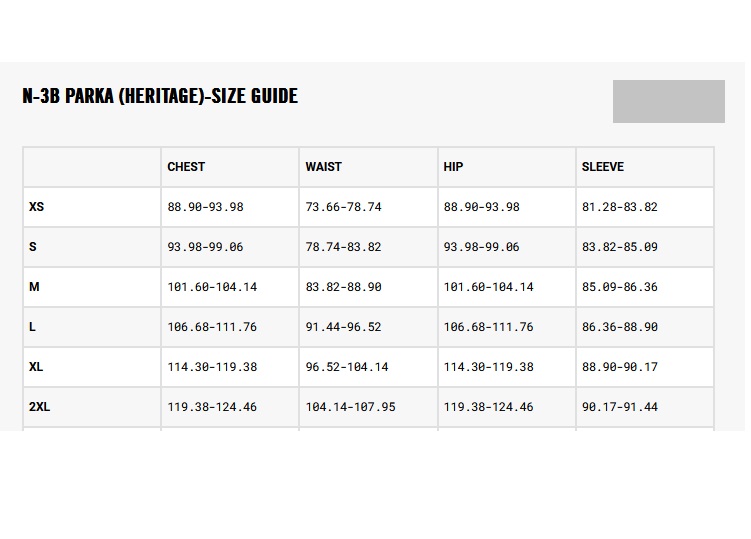Click L sleeve value 86.36-88.90
The height and width of the screenshot is (539, 751).
click(619, 327)
